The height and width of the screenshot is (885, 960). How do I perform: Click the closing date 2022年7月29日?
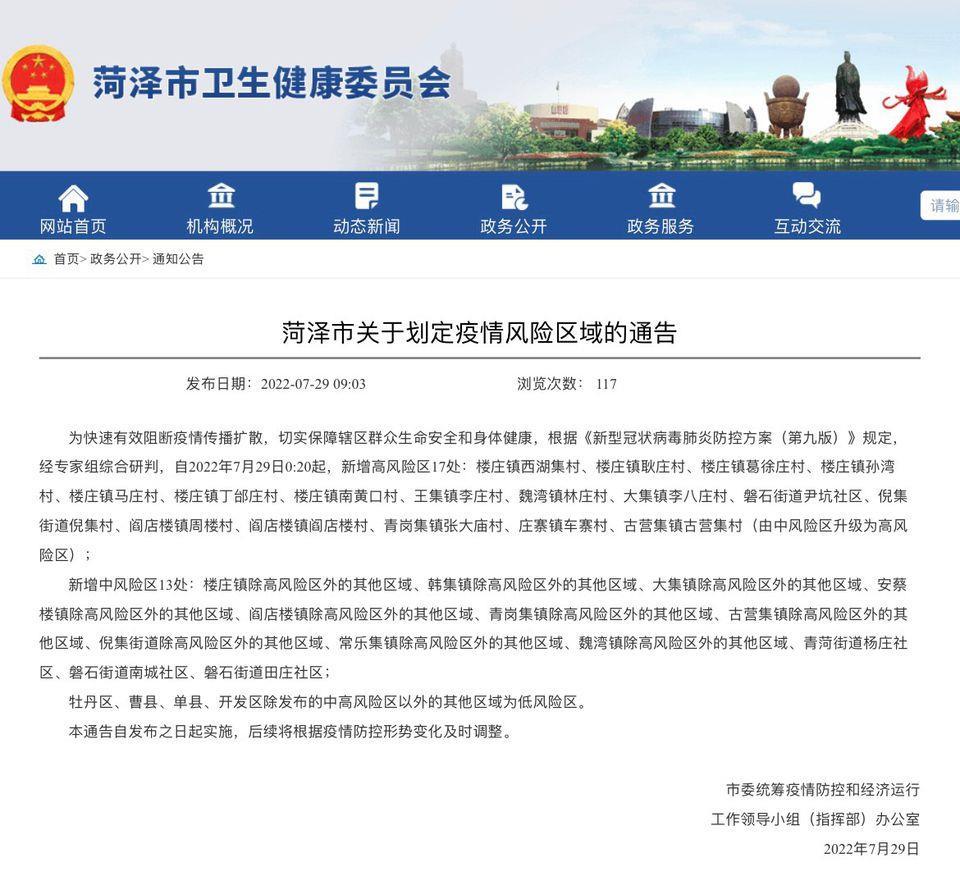pos(871,849)
